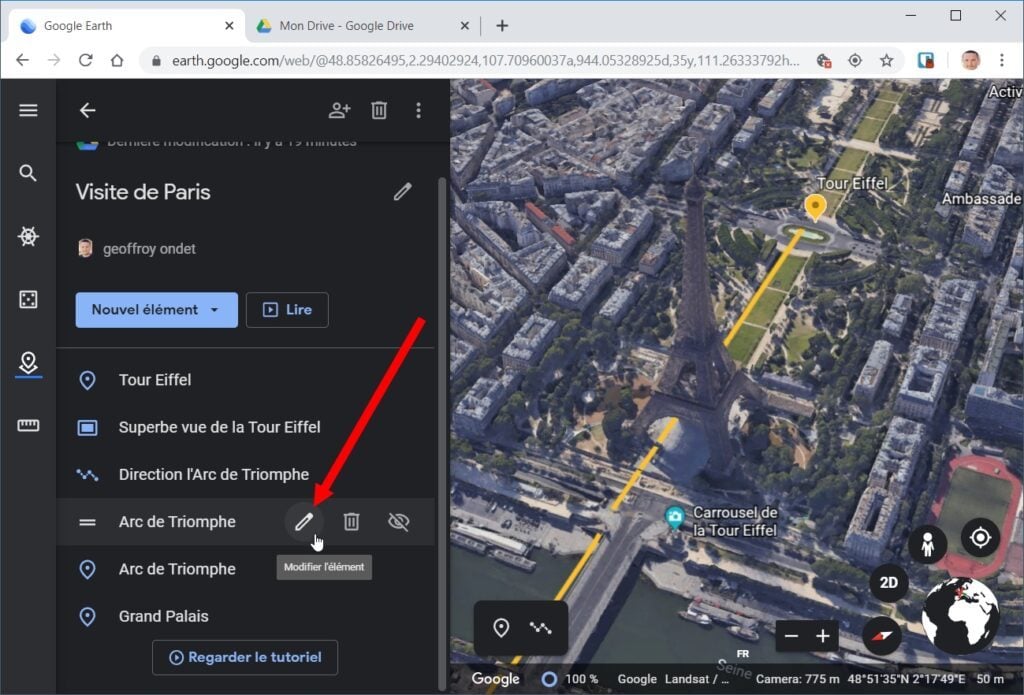Open project three-dot more options
The image size is (1024, 695).
pos(419,110)
